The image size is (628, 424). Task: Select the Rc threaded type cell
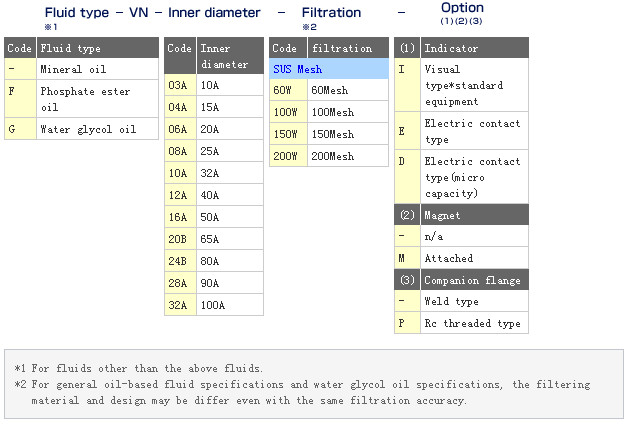[473, 323]
